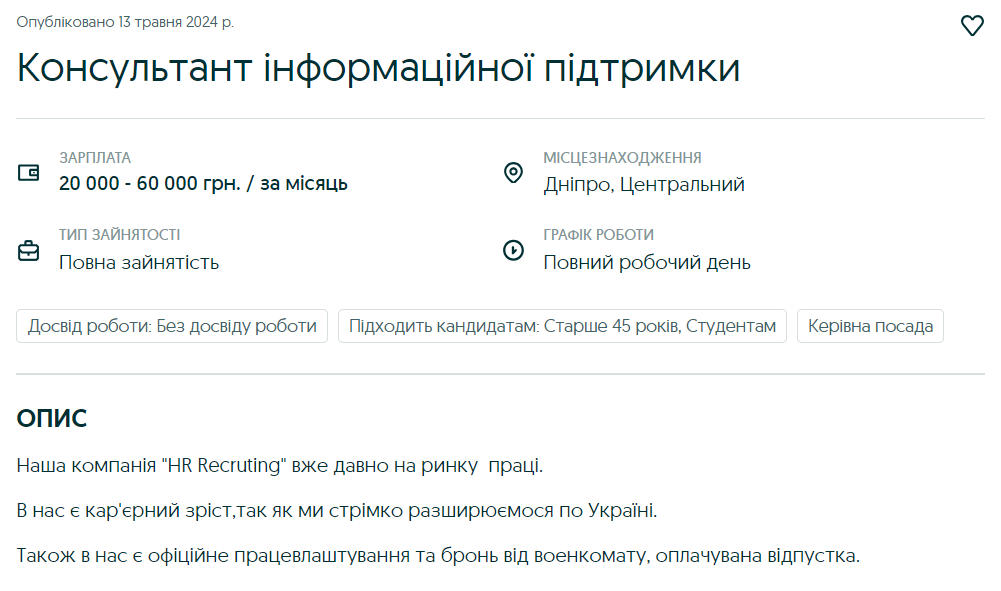The width and height of the screenshot is (1001, 591).
Task: Click the paragraph about career growth
Action: (337, 511)
